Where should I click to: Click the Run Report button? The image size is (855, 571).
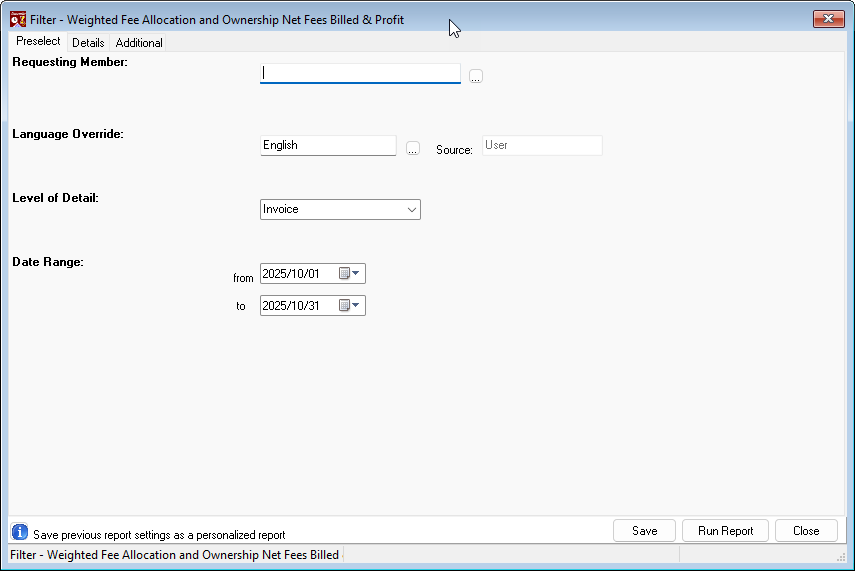(x=725, y=531)
